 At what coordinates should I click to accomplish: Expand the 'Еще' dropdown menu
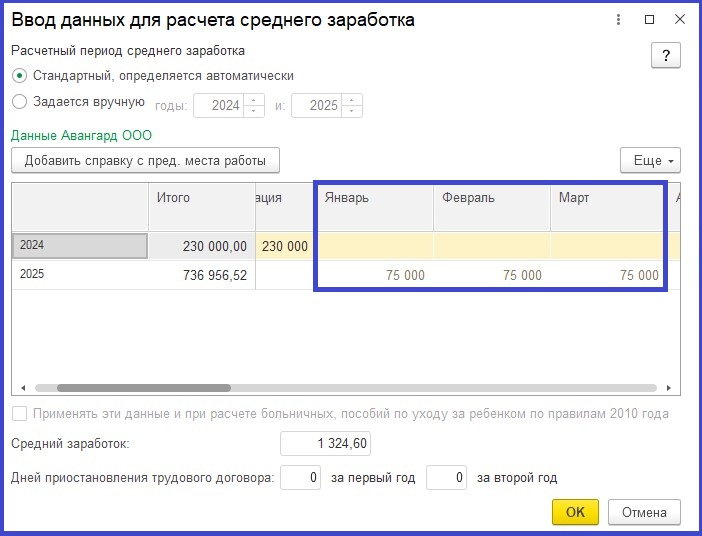click(x=650, y=160)
